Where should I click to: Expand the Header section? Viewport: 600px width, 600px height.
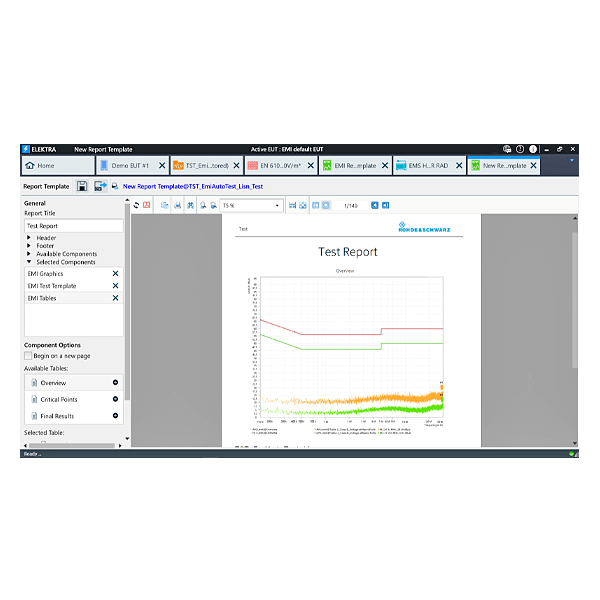pyautogui.click(x=30, y=238)
